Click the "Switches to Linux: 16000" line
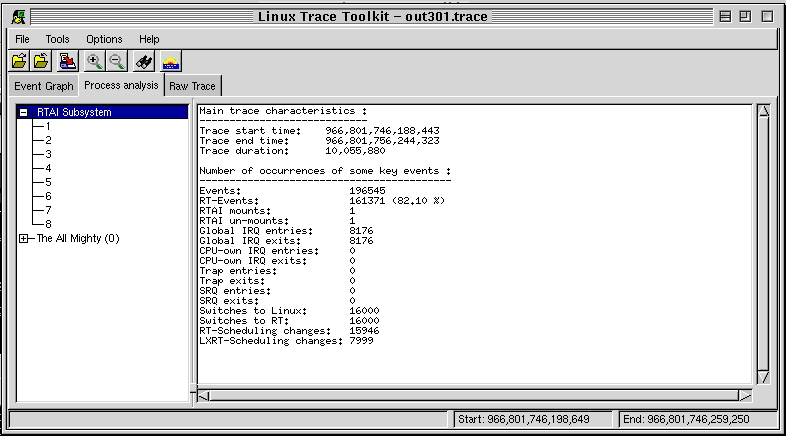786x436 pixels. coord(289,311)
